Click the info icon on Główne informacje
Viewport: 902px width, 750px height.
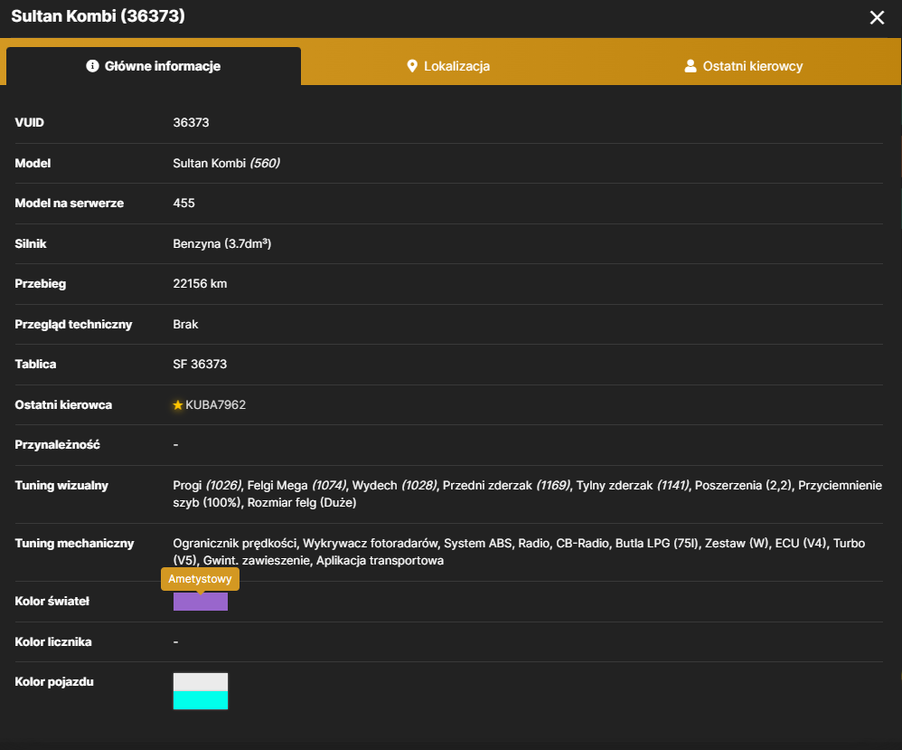(x=92, y=66)
